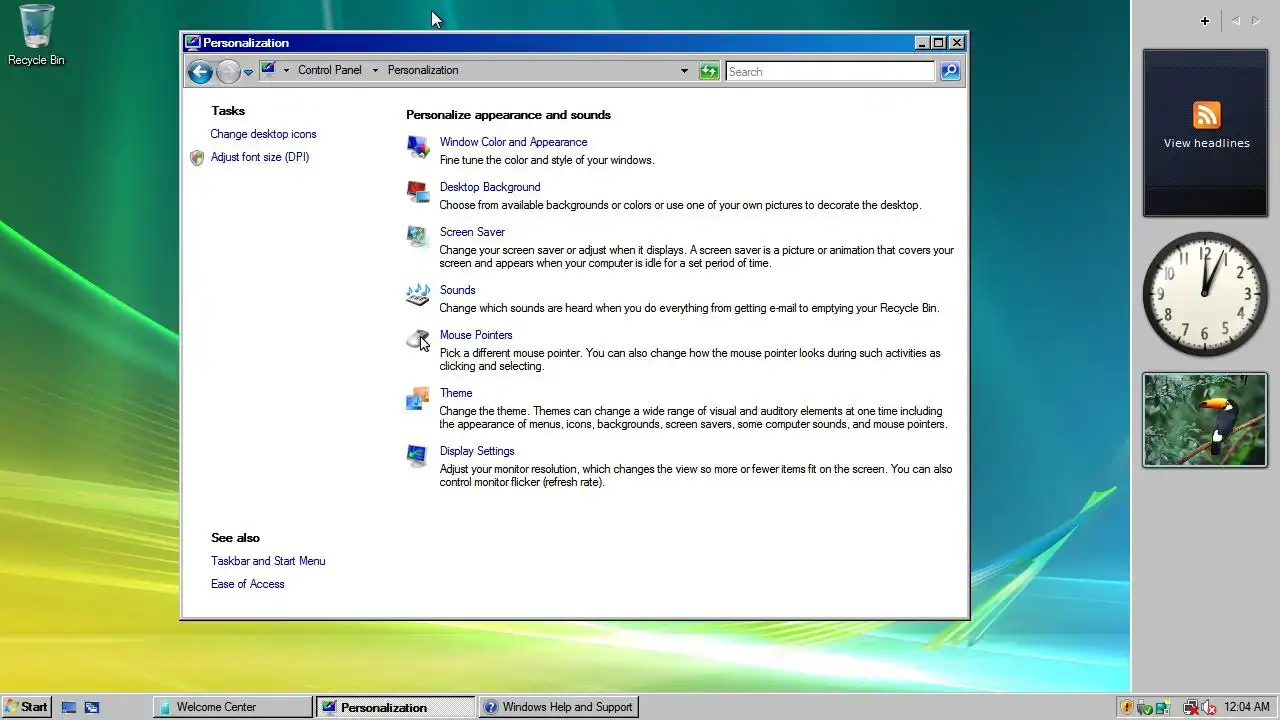
Task: Click the View headlines RSS gadget
Action: (x=1206, y=132)
